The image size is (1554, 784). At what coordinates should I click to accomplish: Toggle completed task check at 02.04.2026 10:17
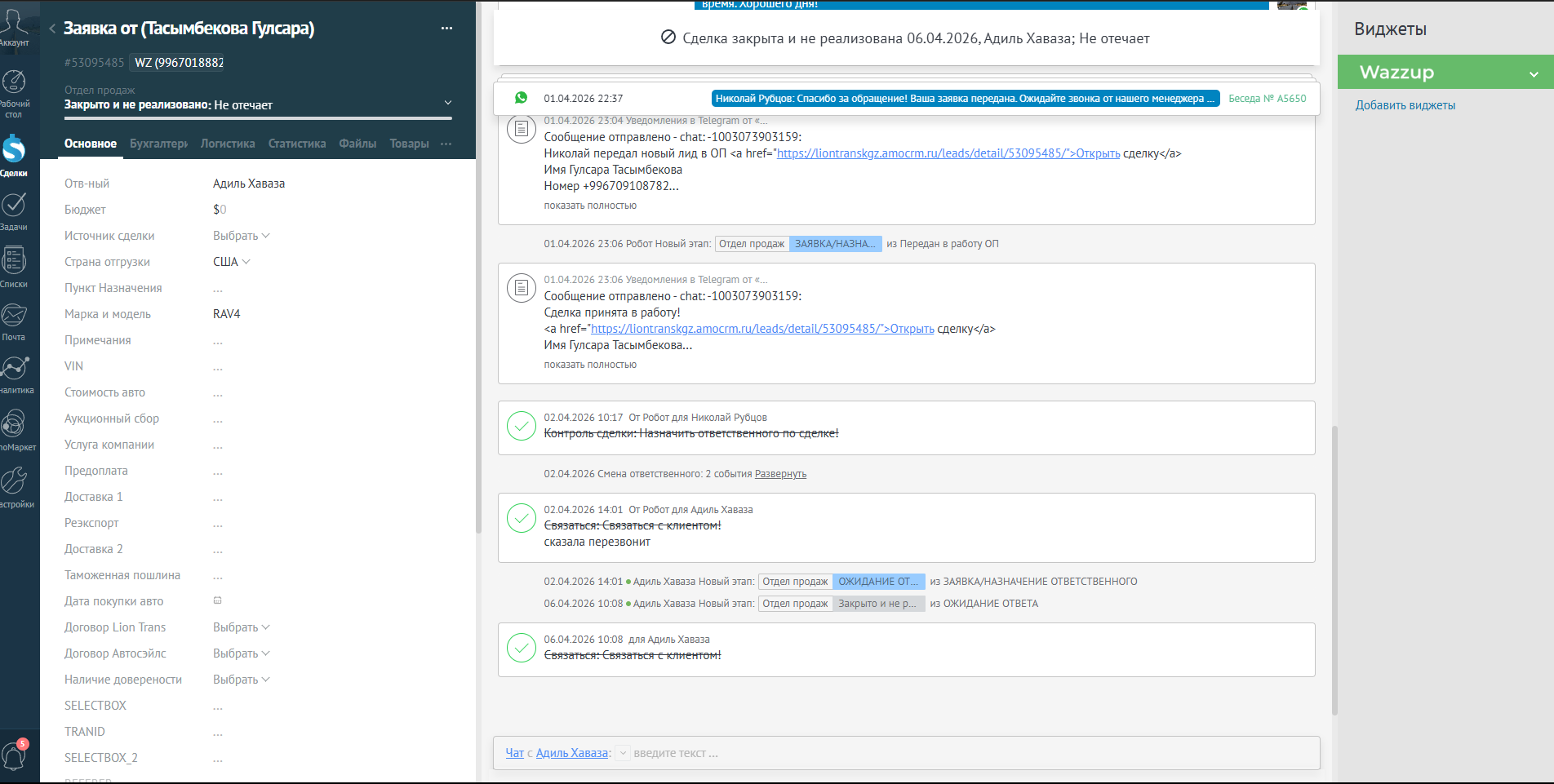coord(522,425)
